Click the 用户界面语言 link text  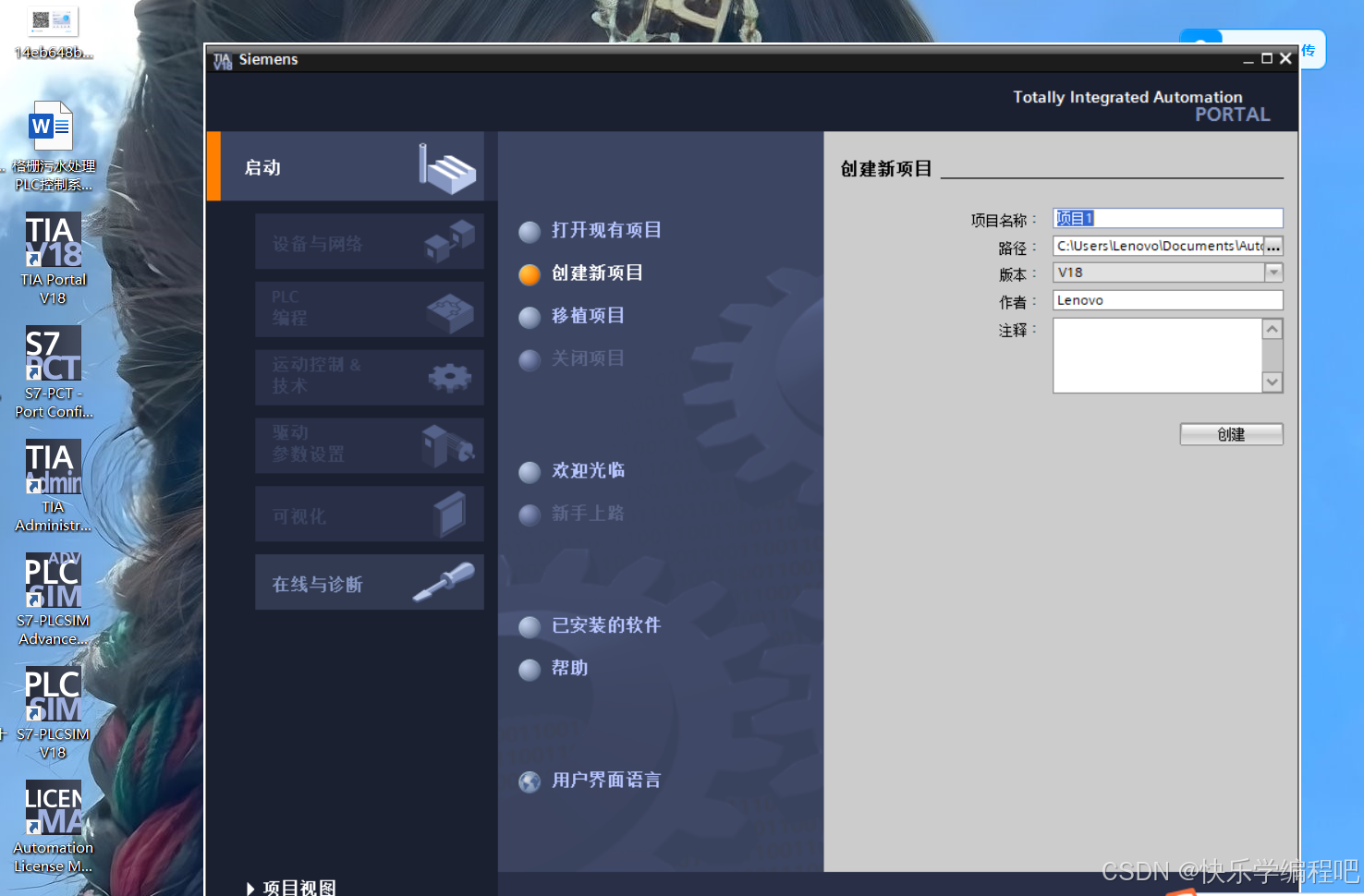coord(606,781)
